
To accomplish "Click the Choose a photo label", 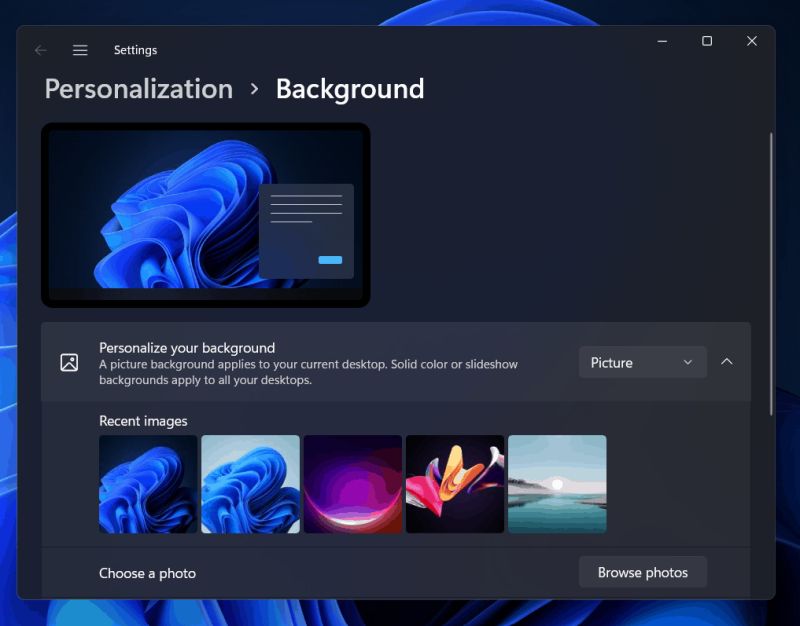I will coord(147,573).
